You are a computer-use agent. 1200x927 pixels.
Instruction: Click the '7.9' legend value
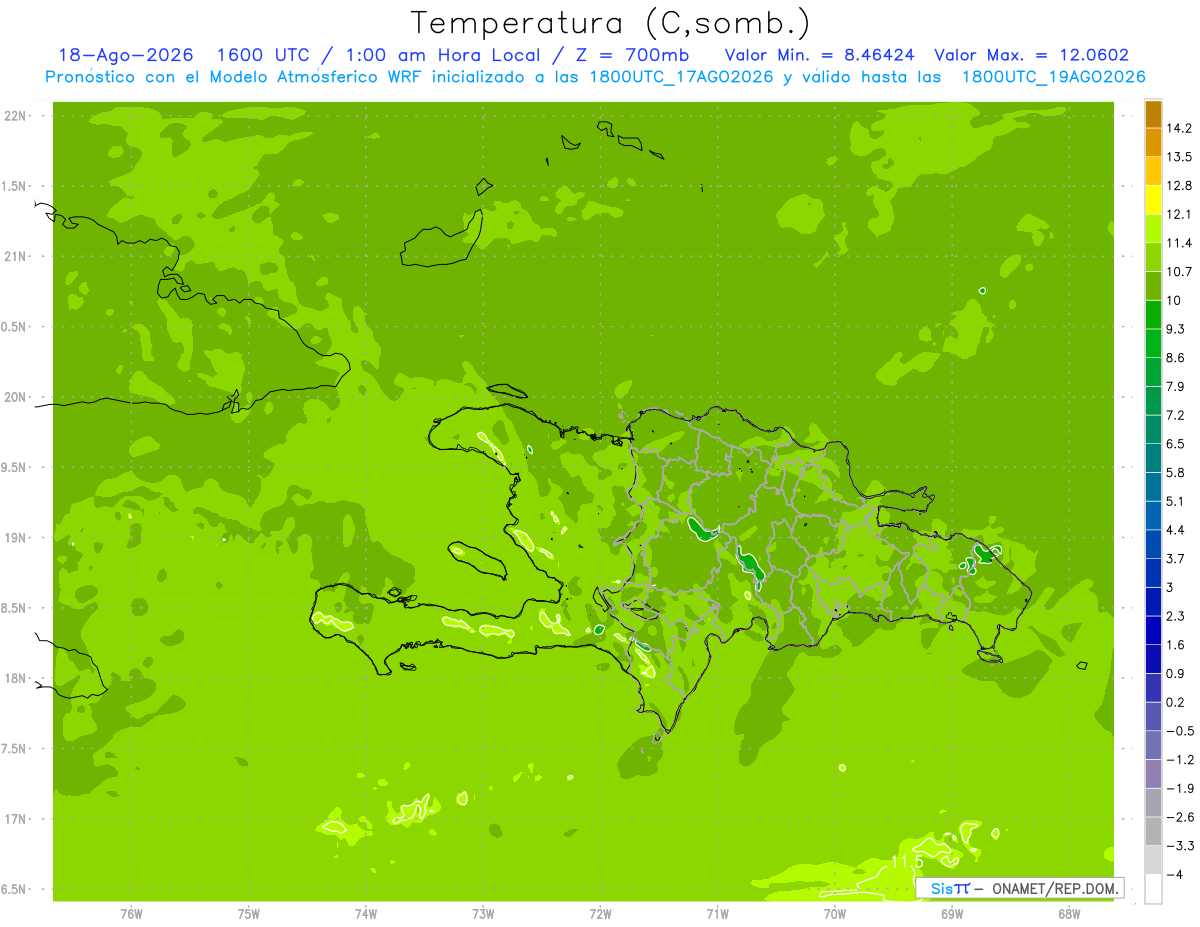point(1176,386)
